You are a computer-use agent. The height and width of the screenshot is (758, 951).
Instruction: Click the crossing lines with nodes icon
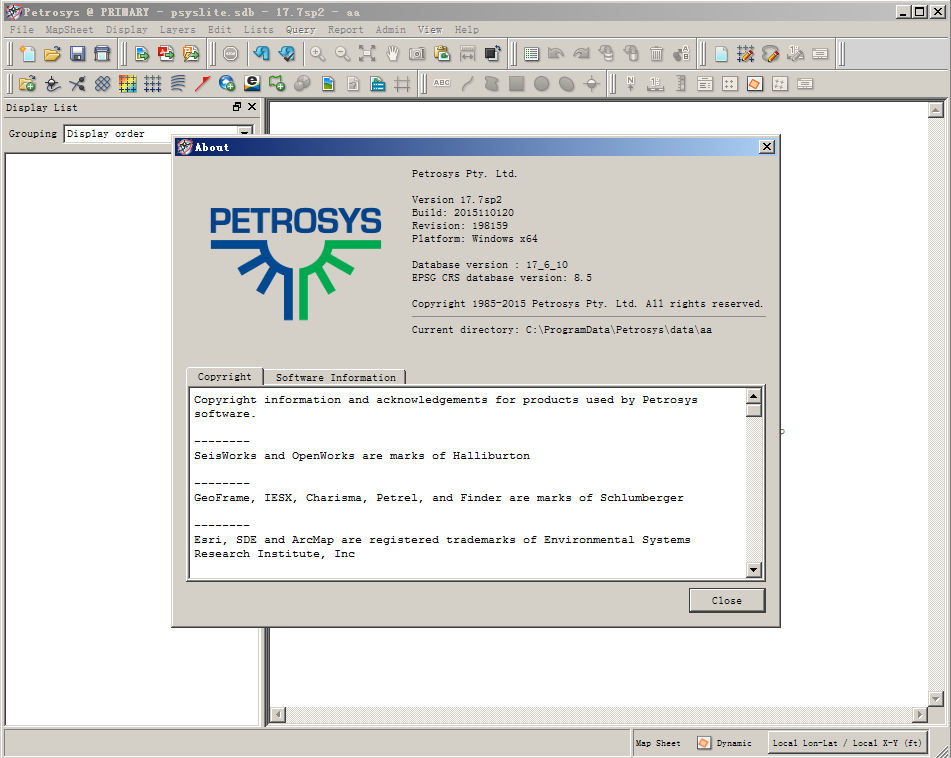[x=77, y=84]
